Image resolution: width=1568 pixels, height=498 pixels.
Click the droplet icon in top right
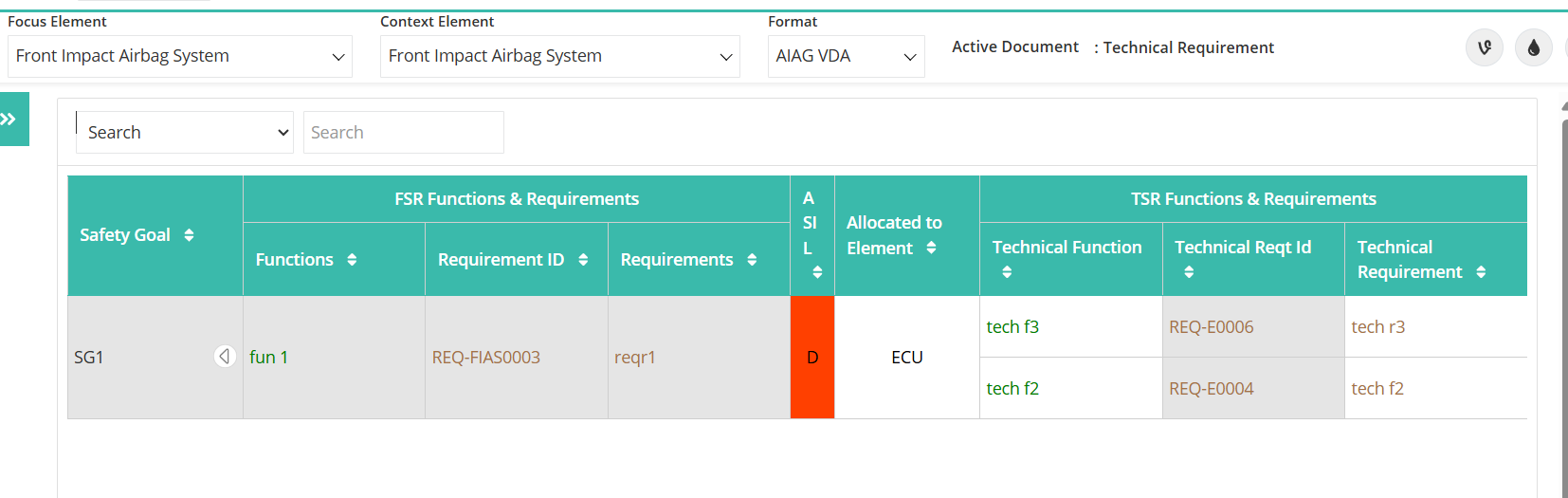point(1533,47)
